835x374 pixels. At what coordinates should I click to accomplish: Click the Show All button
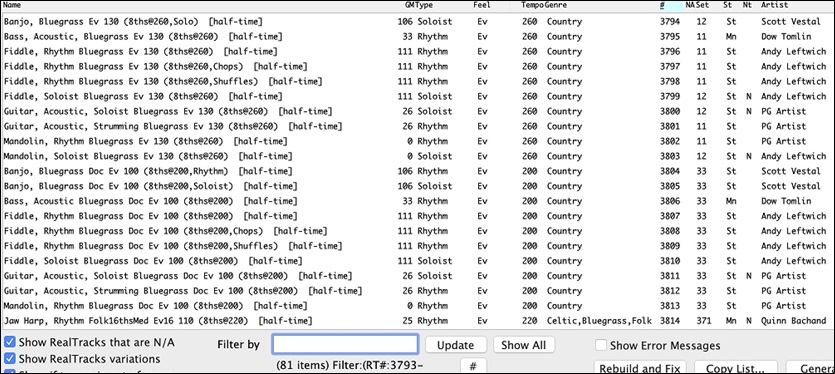[x=523, y=345]
